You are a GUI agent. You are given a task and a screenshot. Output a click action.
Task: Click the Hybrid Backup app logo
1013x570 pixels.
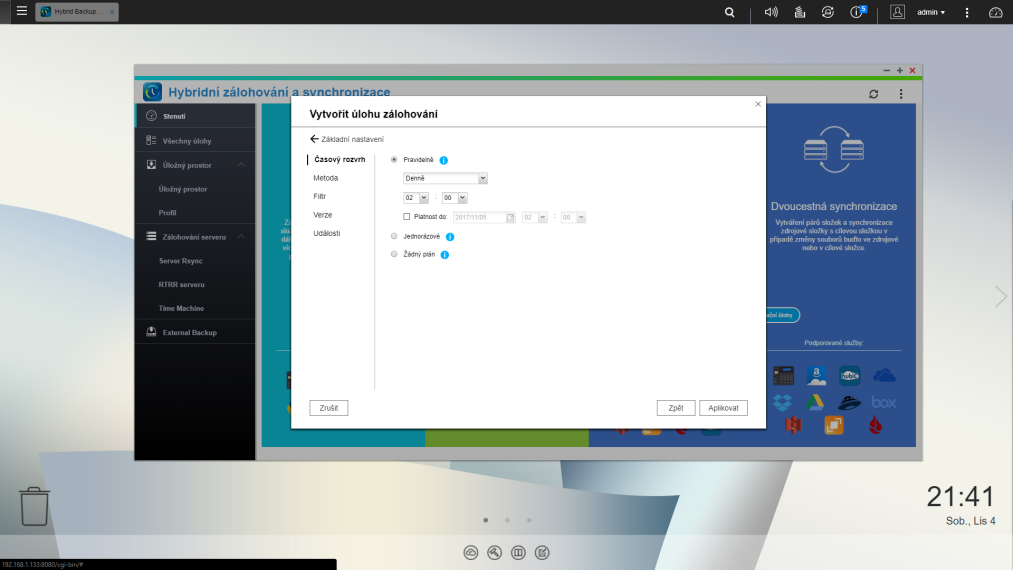pos(152,92)
